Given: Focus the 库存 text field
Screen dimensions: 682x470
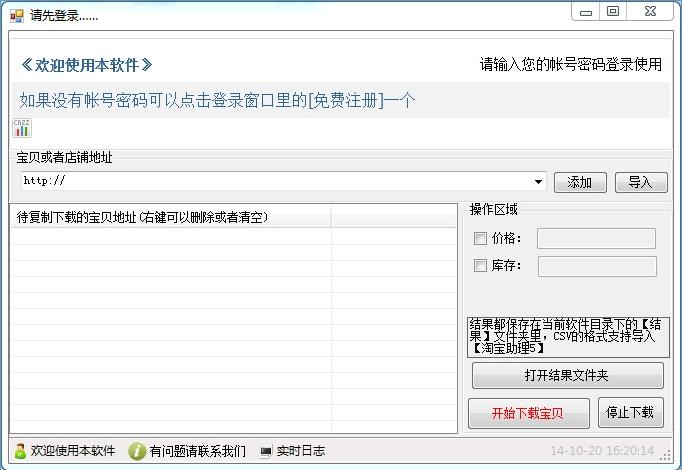Looking at the screenshot, I should click(x=596, y=266).
